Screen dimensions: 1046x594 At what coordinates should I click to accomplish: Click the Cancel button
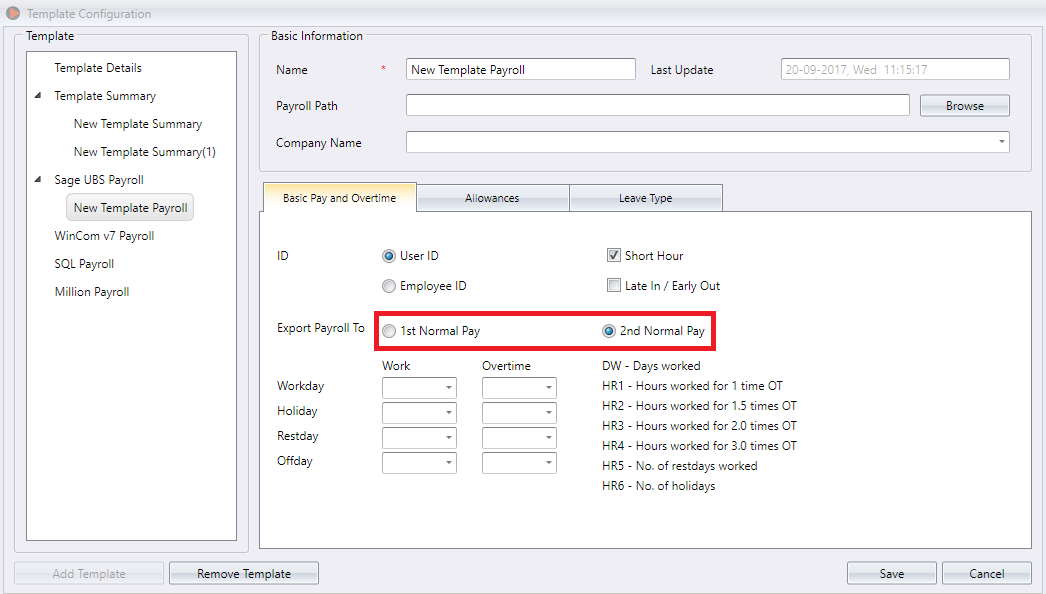tap(987, 573)
